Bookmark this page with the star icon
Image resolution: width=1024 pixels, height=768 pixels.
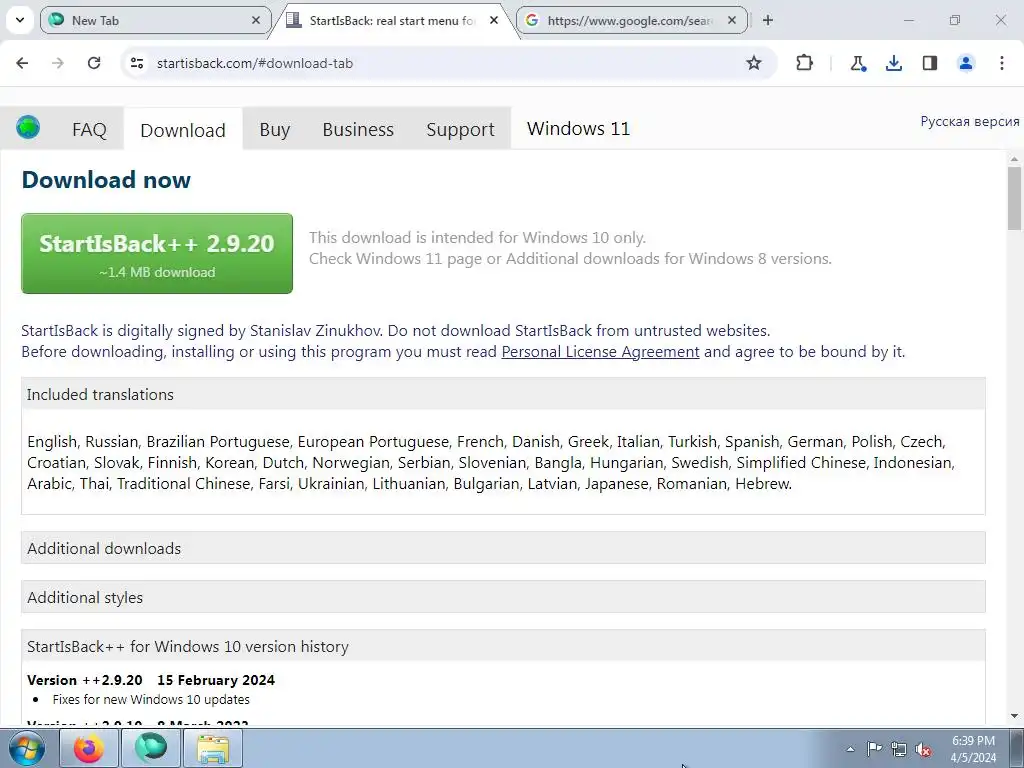point(754,63)
